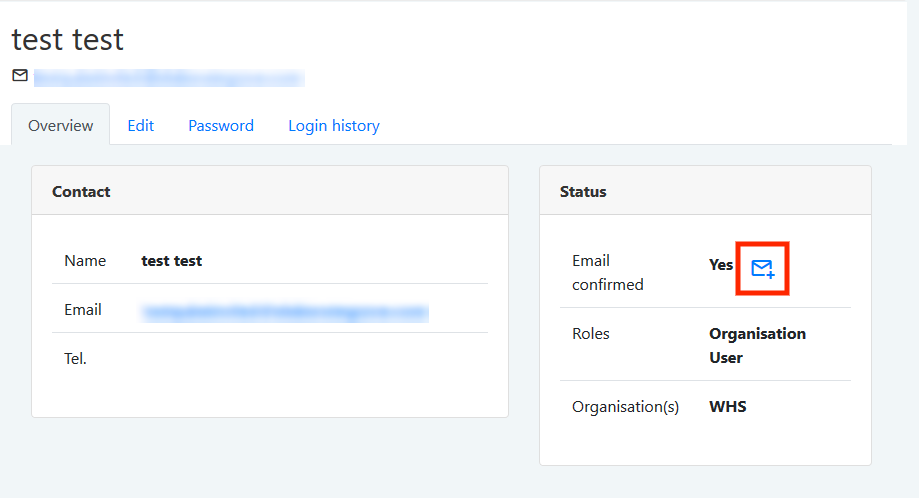Click the 'WHS' organisation value
The width and height of the screenshot is (919, 498).
click(727, 407)
